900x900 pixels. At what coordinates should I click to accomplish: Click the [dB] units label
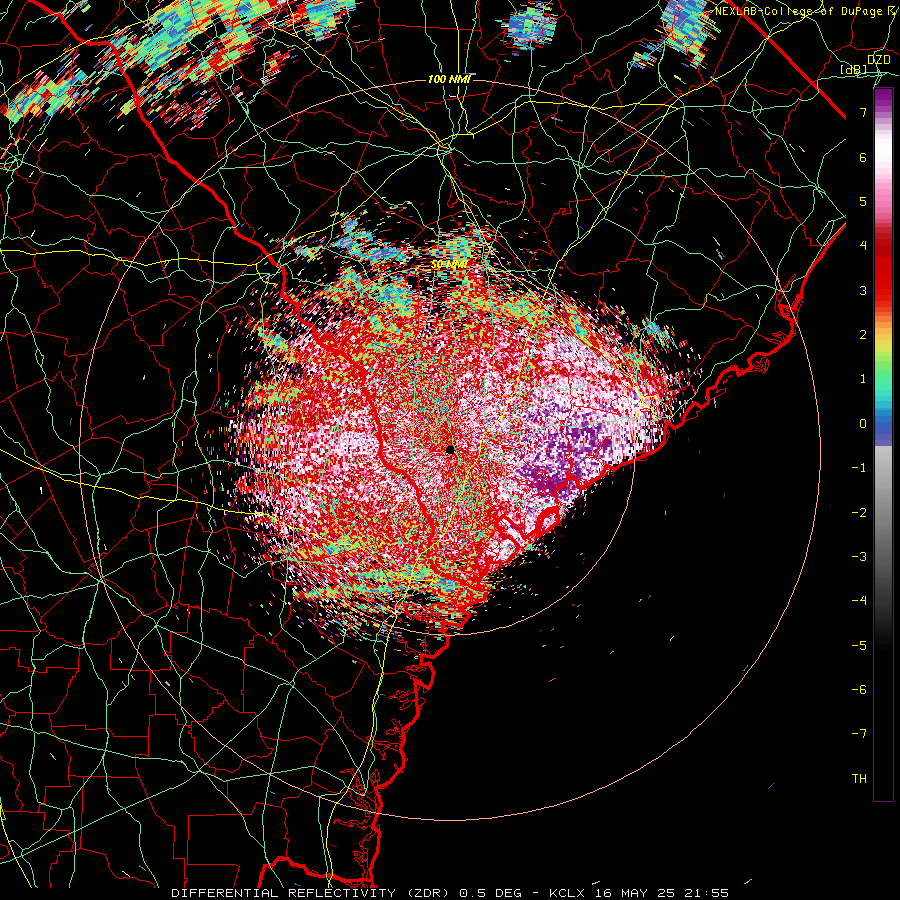(854, 69)
